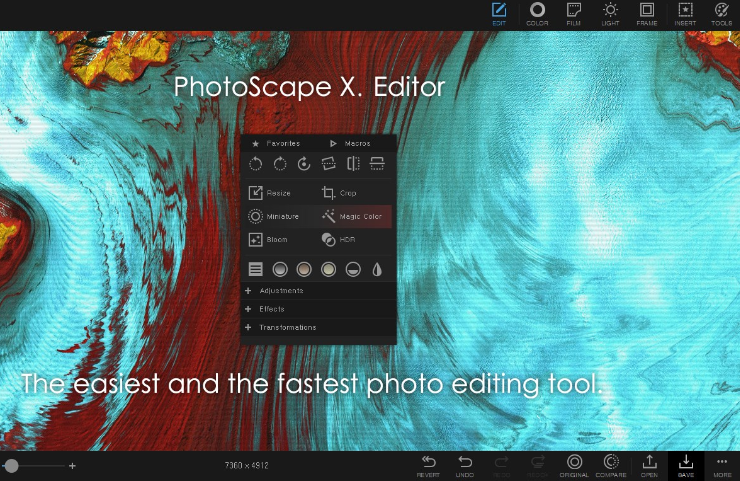Screen dimensions: 740x481
Task: Expand the Adjustments section
Action: 318,291
